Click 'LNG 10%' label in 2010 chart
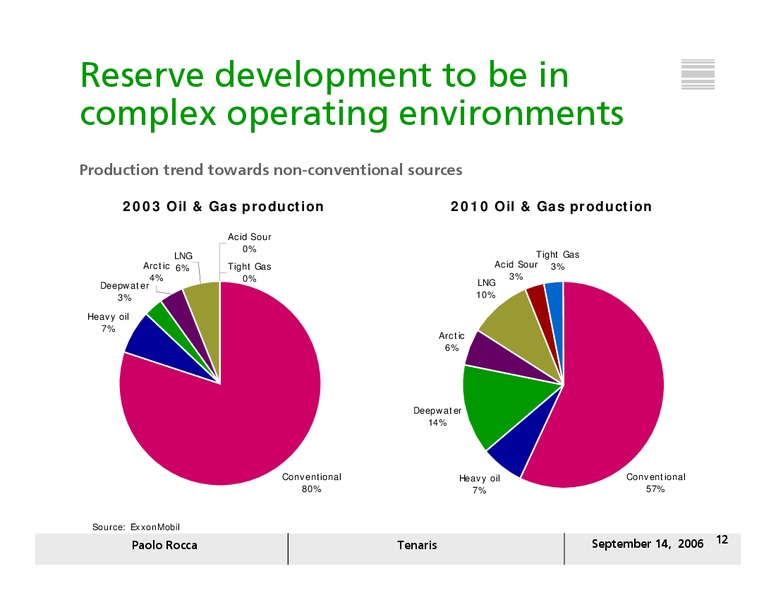The image size is (776, 600). pyautogui.click(x=486, y=289)
